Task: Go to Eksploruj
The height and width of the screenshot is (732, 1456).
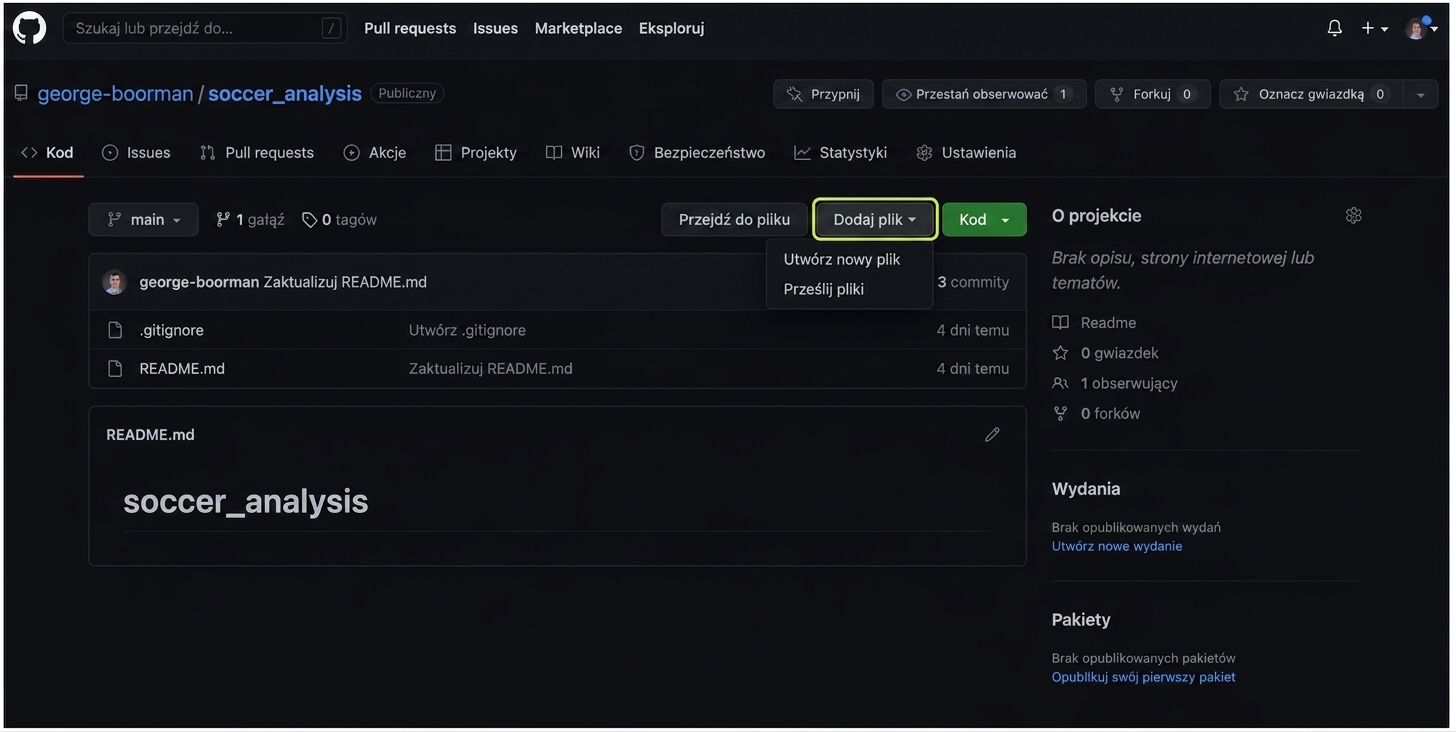Action: [671, 28]
